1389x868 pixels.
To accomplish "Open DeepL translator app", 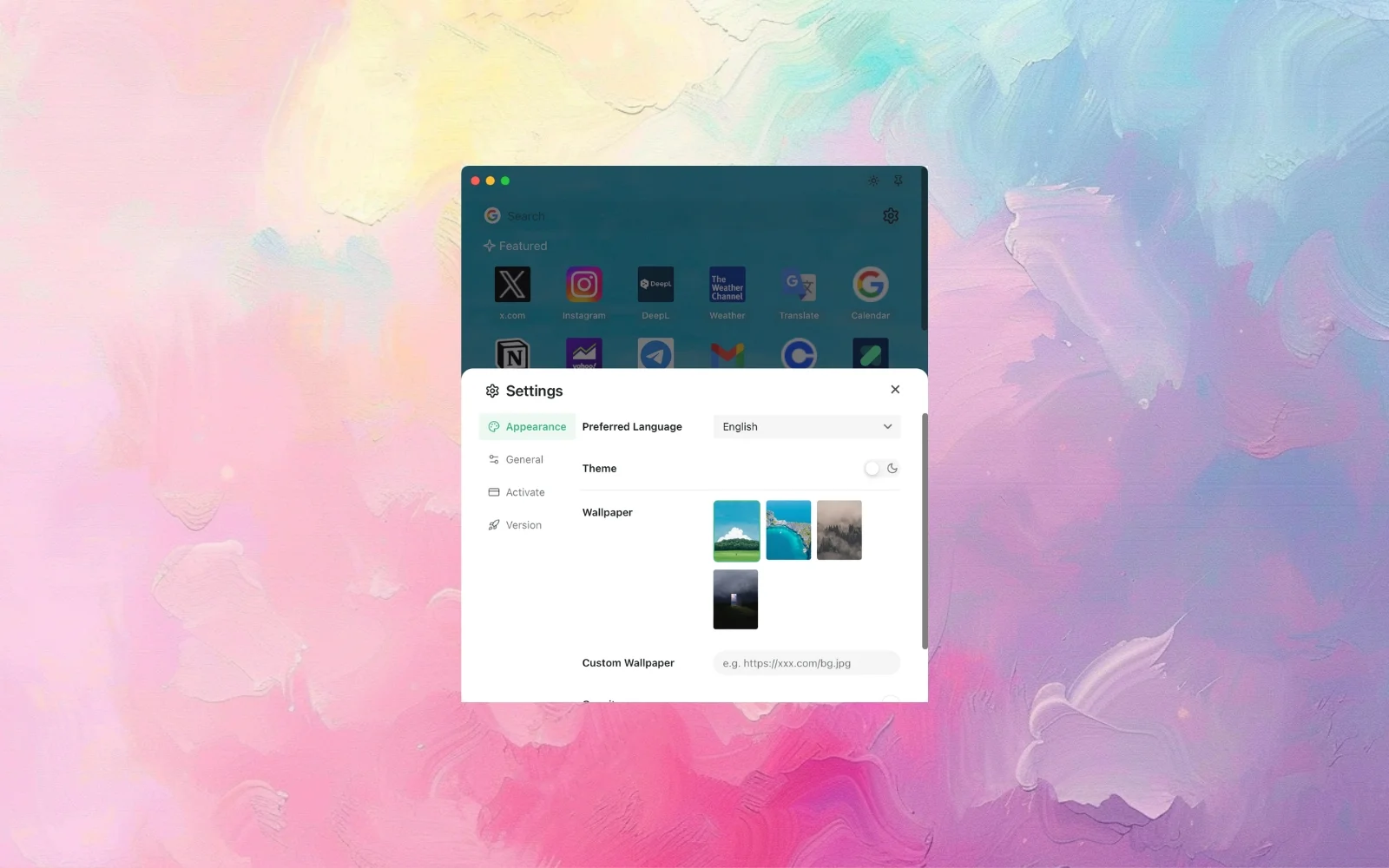I will [655, 285].
